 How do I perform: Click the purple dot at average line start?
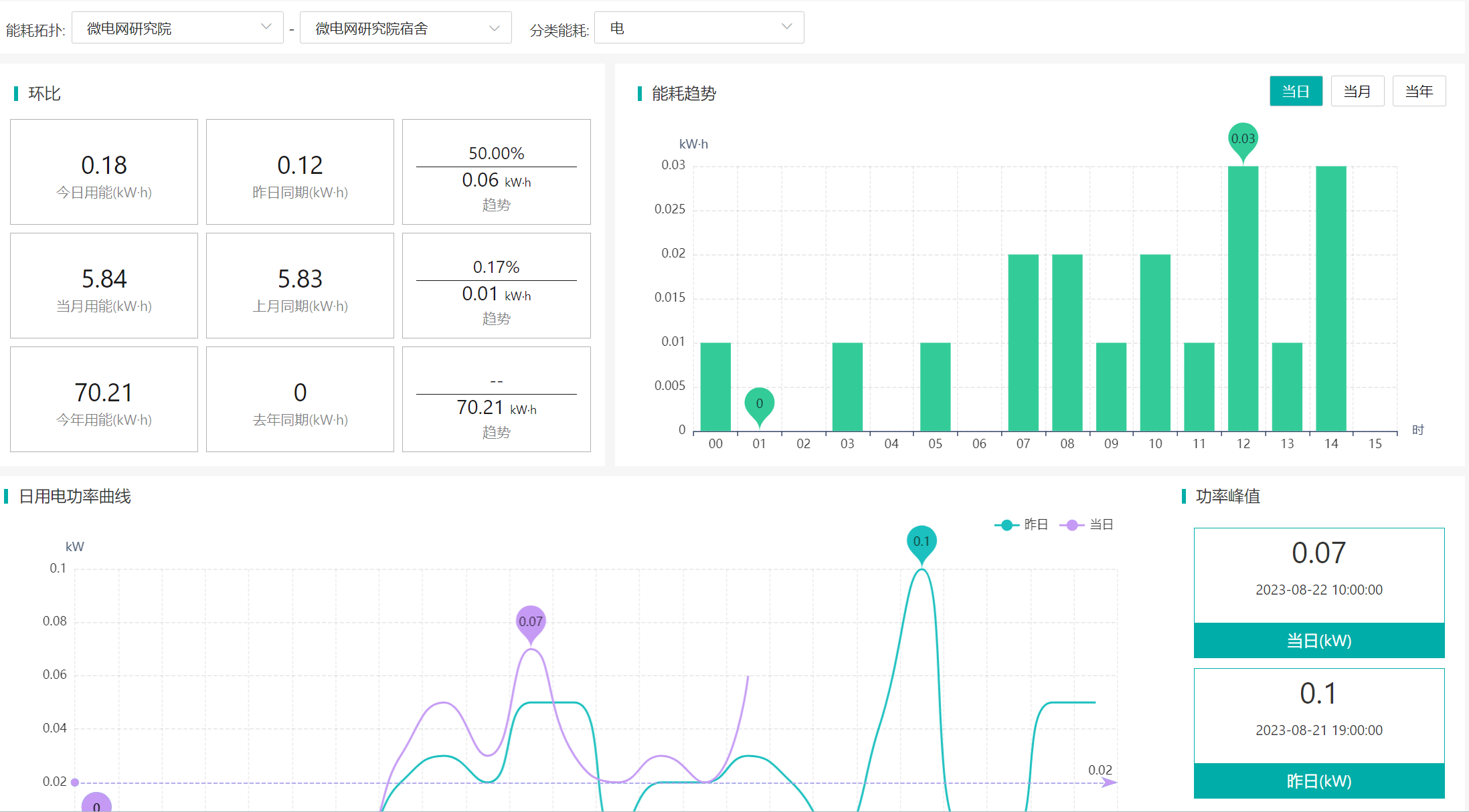click(75, 783)
